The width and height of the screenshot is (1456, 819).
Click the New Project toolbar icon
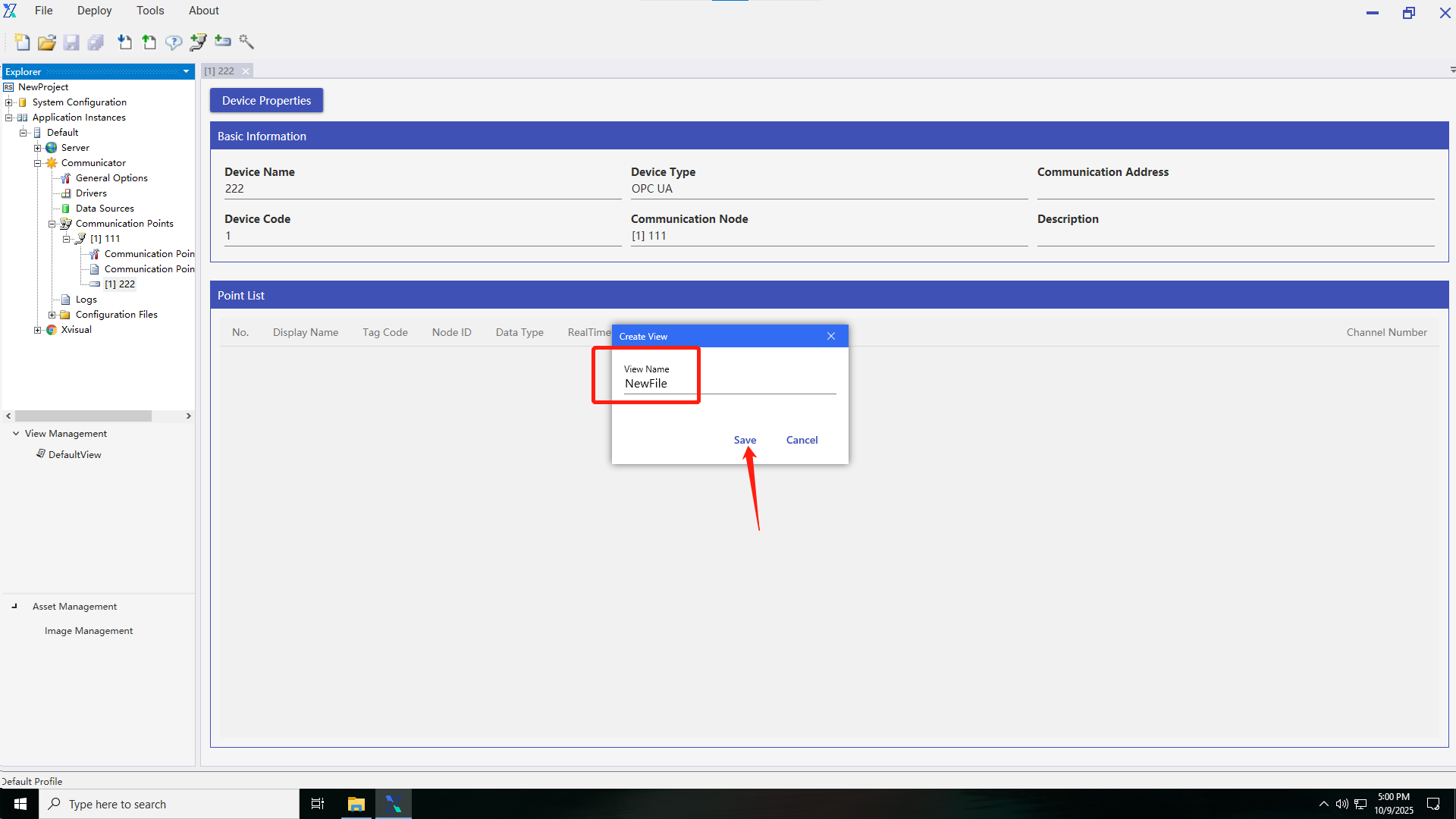pos(22,42)
